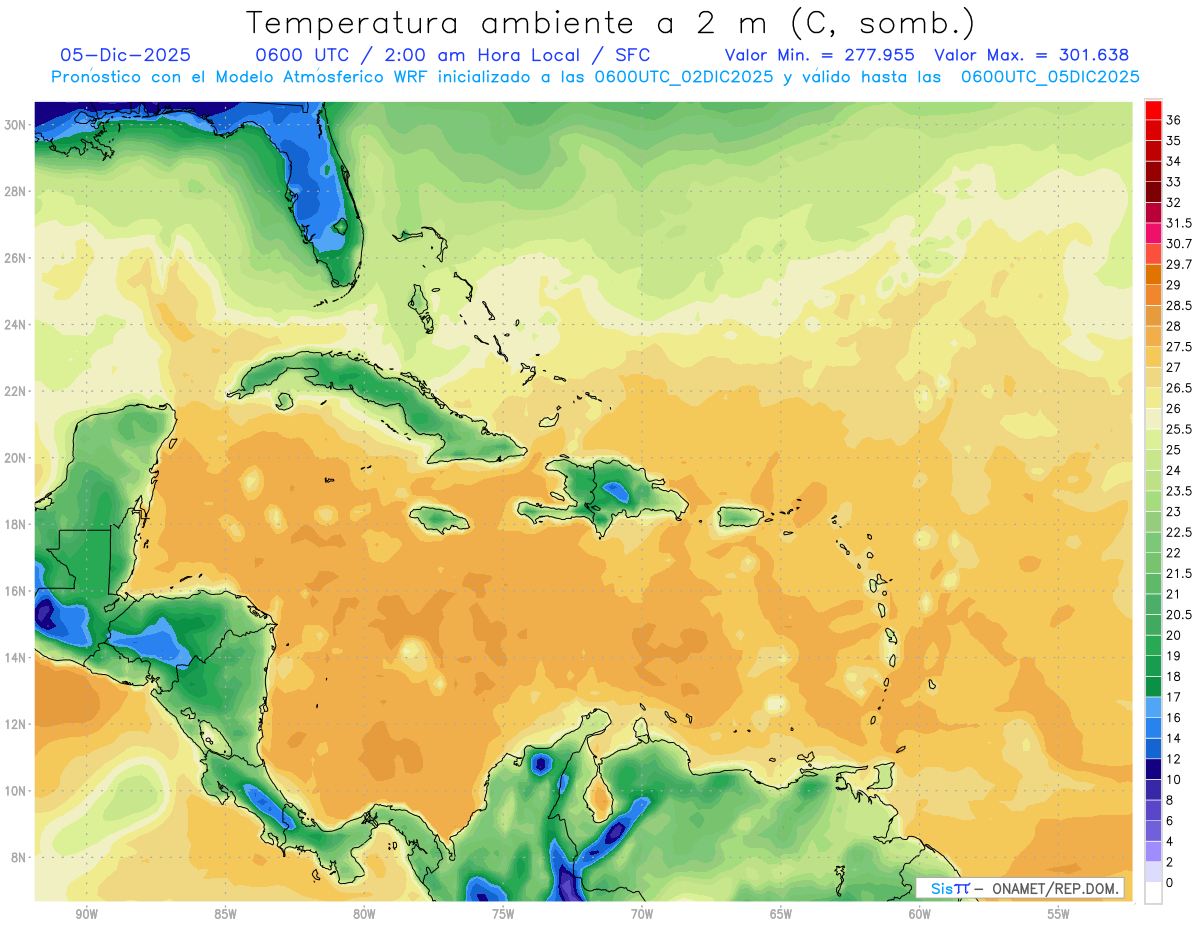Click the dark navy swatch between 10 and 12
The width and height of the screenshot is (1200, 927).
point(1153,769)
